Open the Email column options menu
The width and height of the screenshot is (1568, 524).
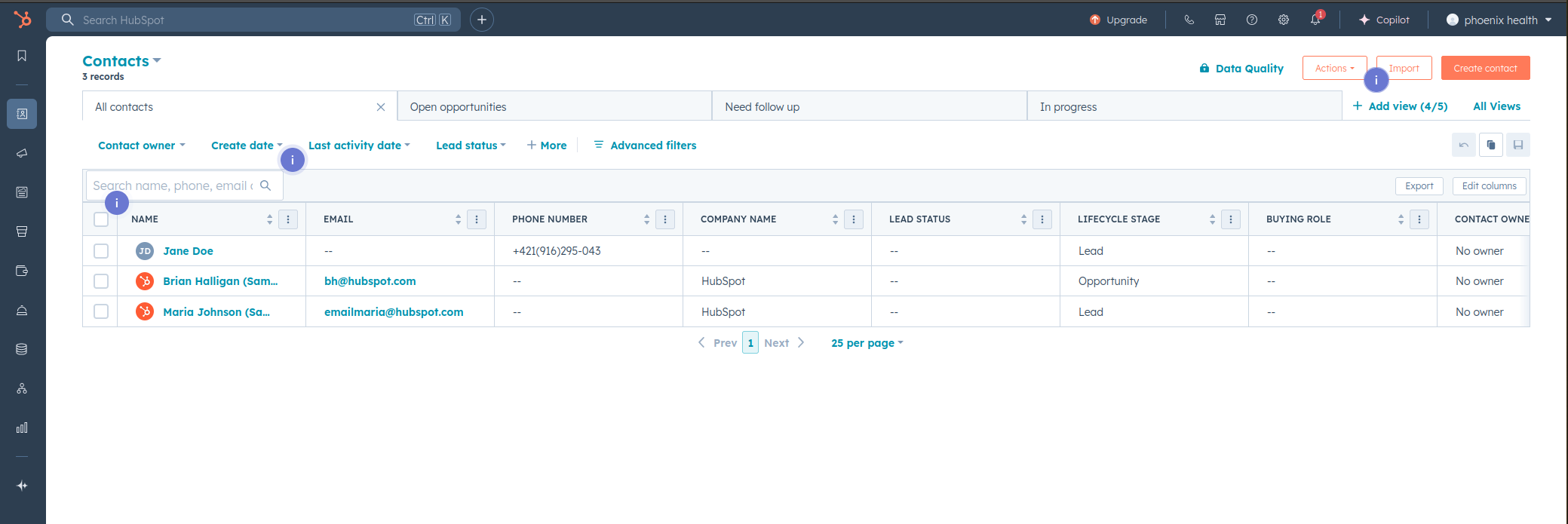[477, 219]
